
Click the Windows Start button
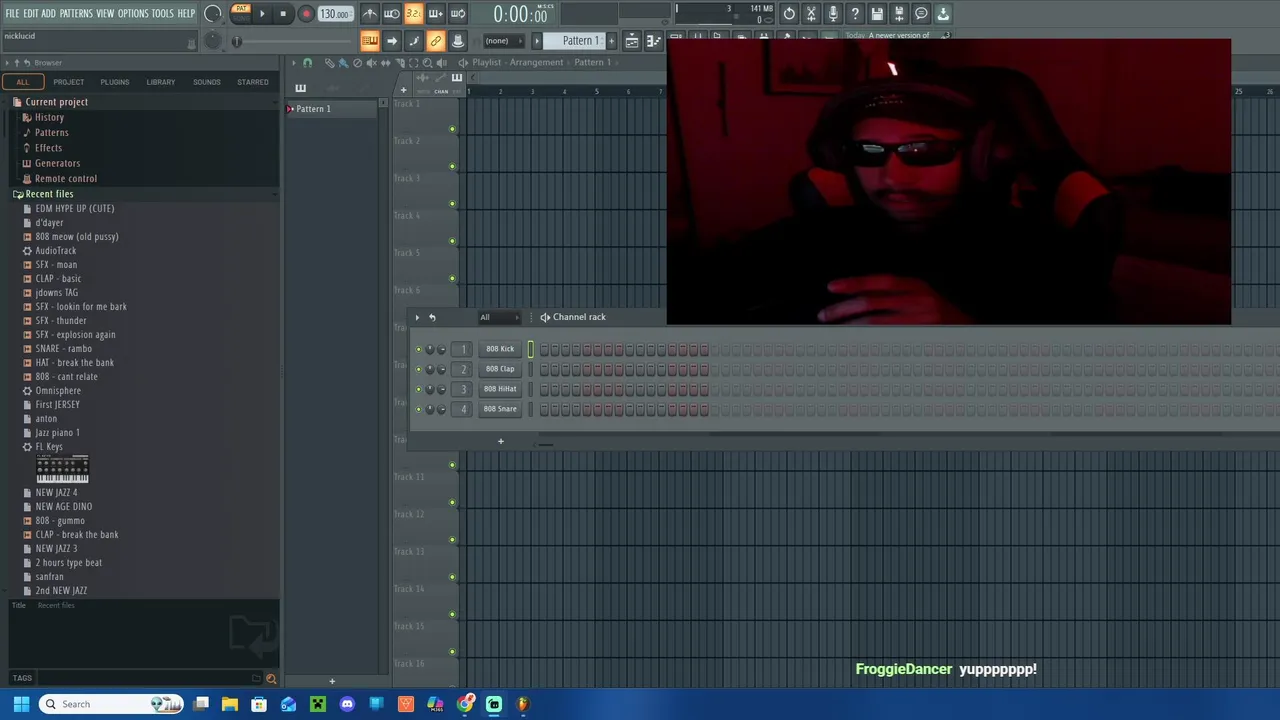point(21,704)
